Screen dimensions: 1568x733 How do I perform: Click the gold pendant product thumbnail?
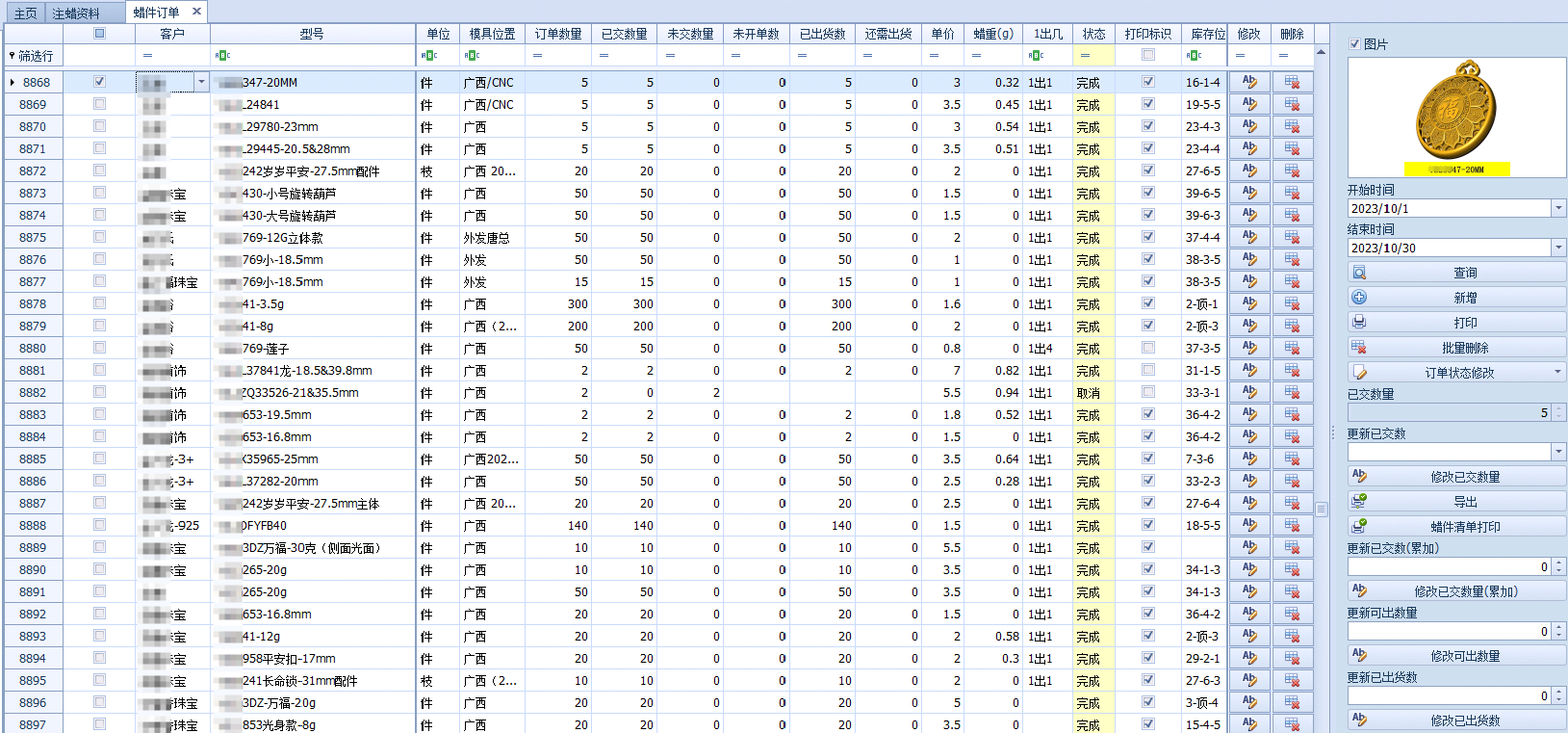pos(1455,118)
